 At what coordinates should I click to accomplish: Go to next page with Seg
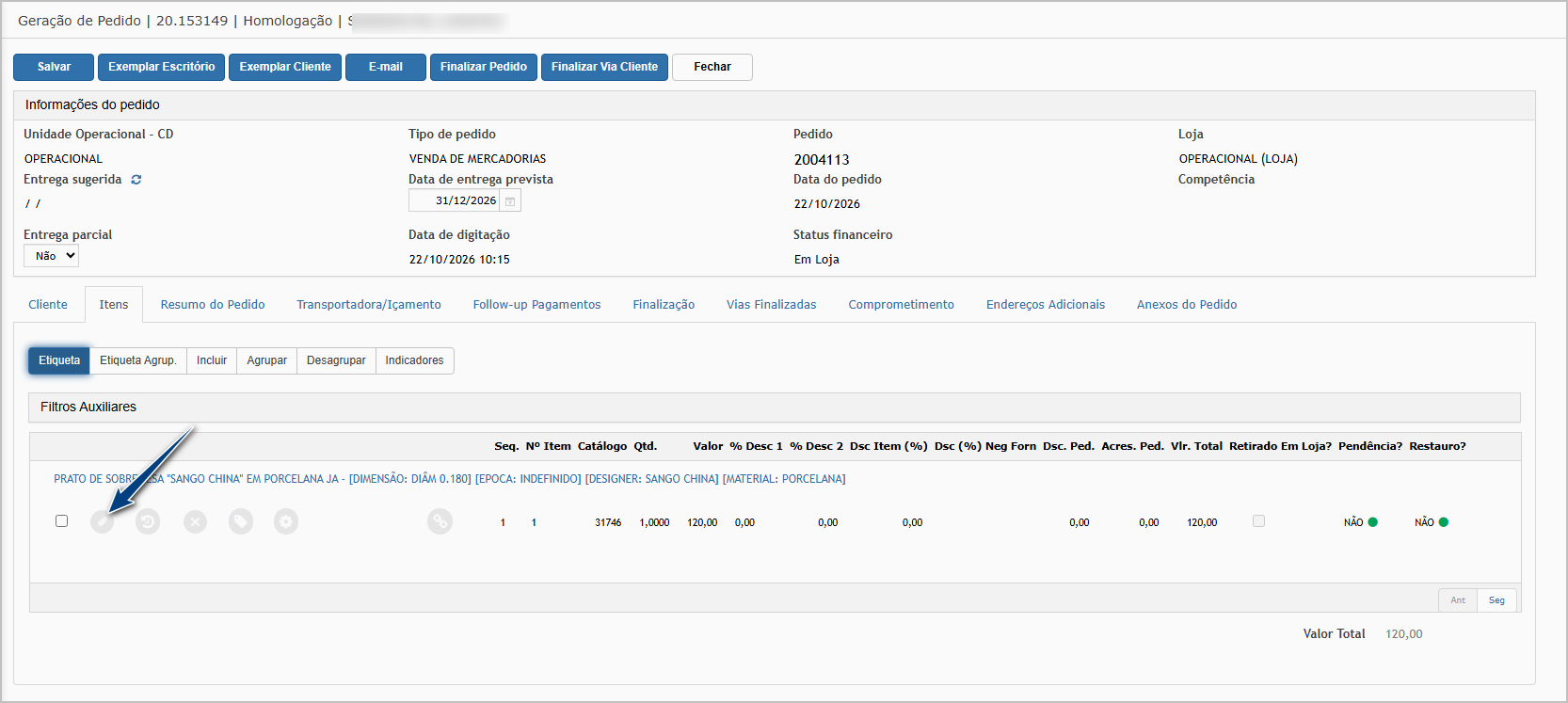[x=1496, y=600]
